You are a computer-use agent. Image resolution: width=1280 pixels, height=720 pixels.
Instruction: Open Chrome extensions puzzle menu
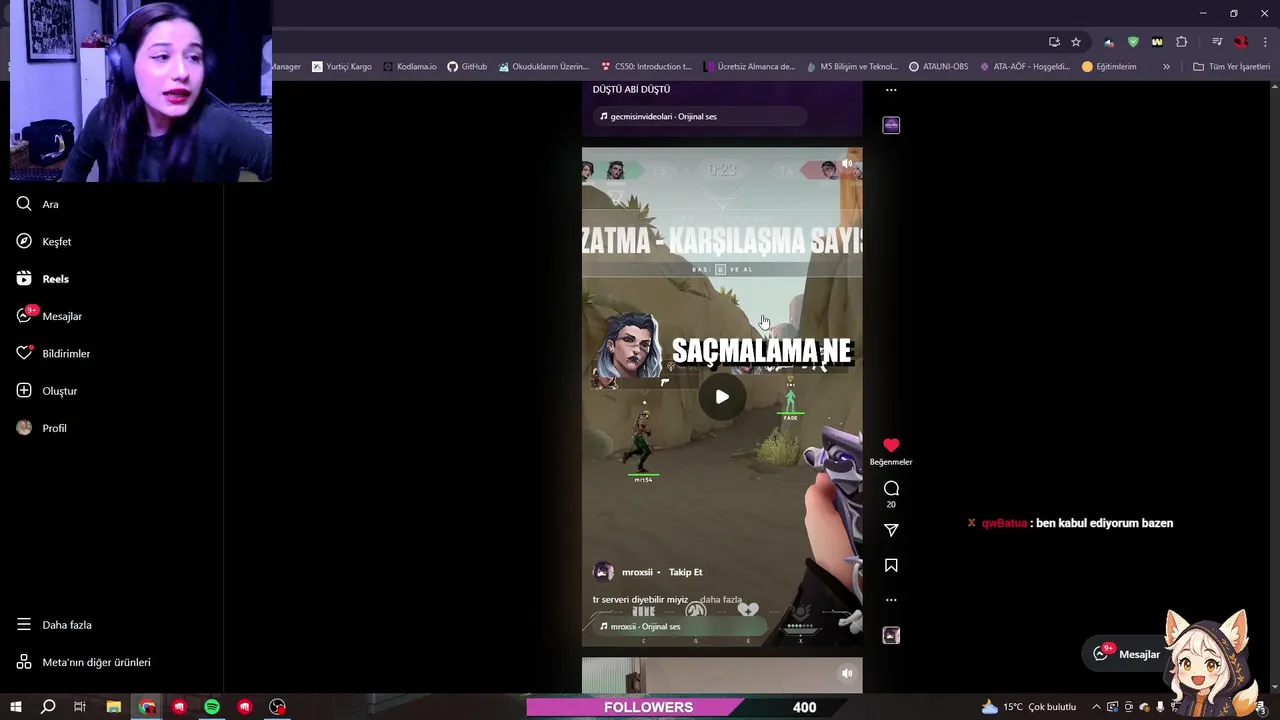click(x=1182, y=42)
